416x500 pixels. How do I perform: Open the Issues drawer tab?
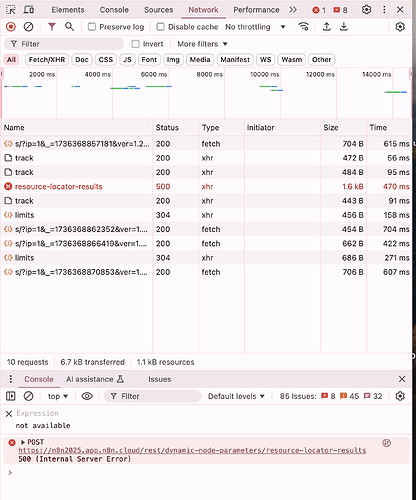tap(159, 379)
